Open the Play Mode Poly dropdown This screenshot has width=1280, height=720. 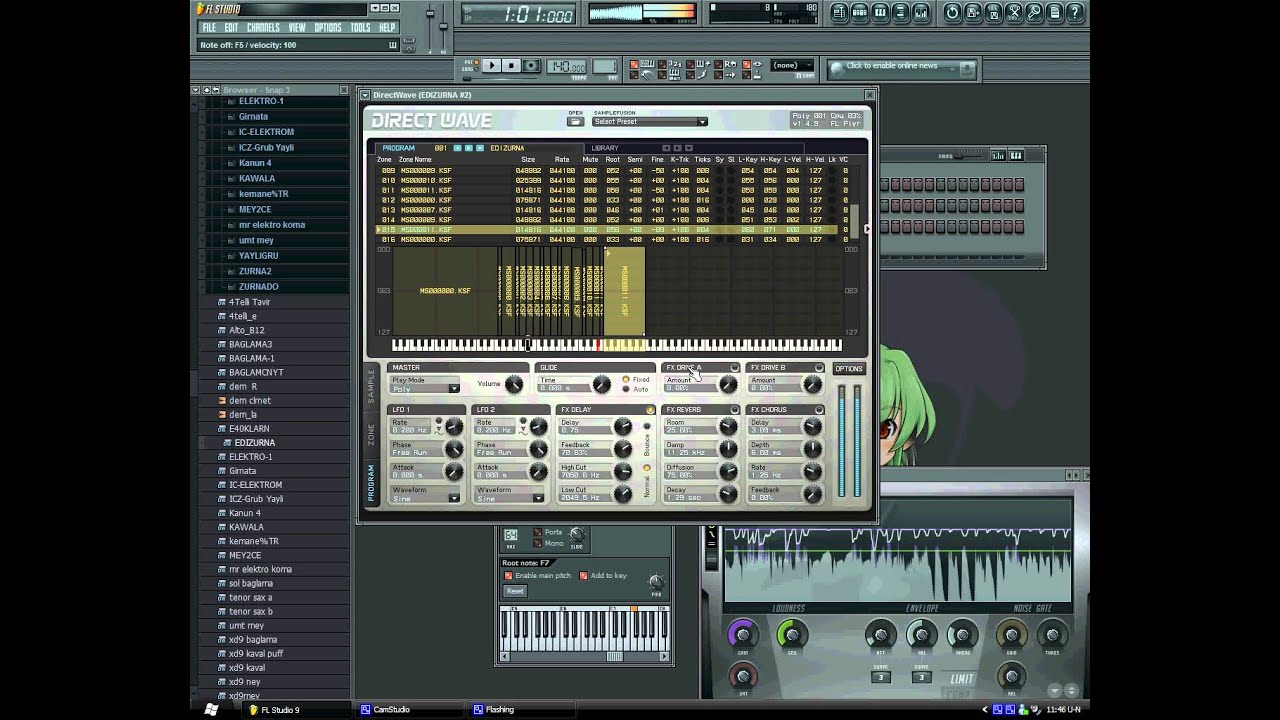[x=425, y=389]
